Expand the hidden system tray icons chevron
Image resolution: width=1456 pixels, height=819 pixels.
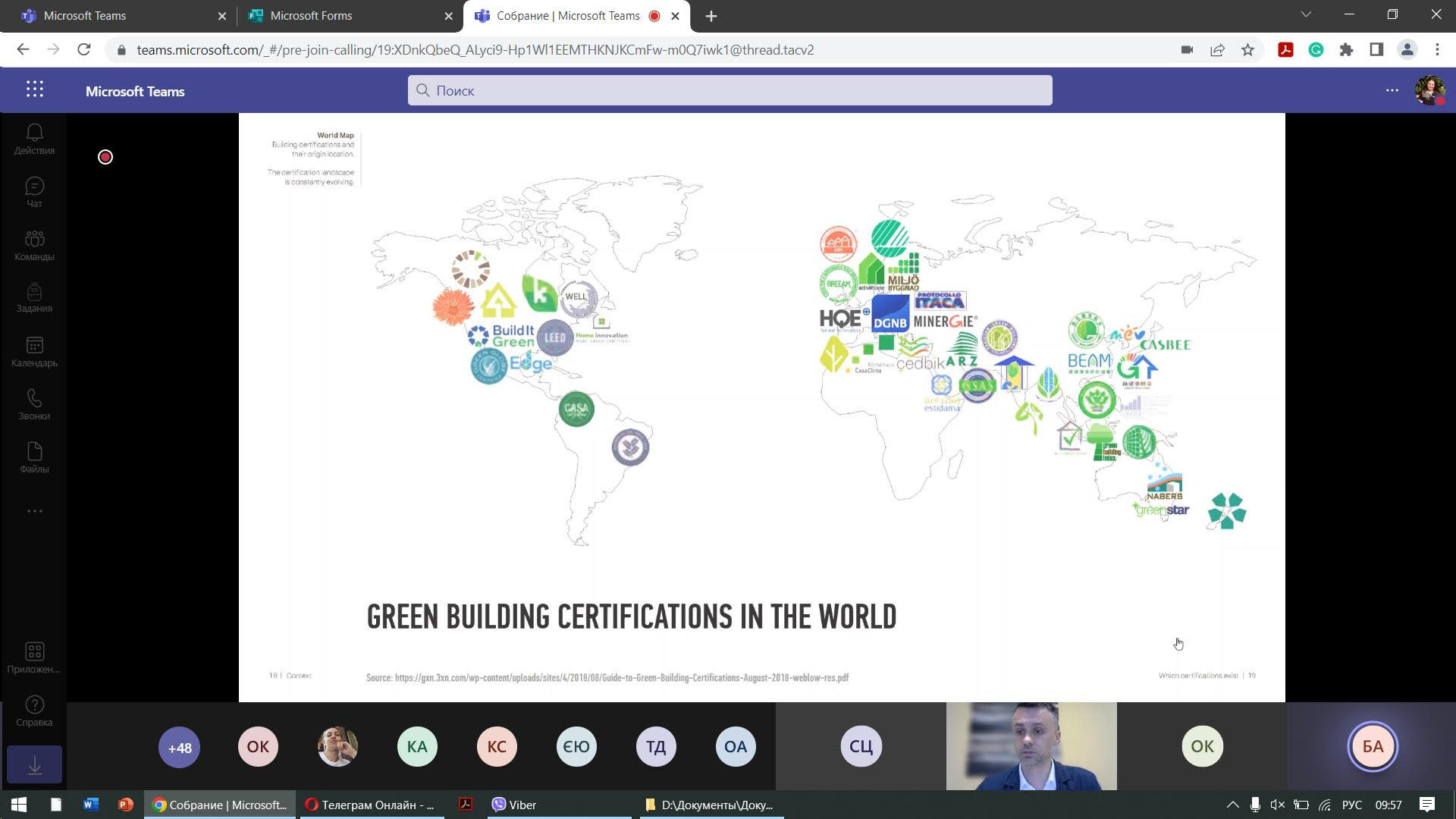pyautogui.click(x=1232, y=805)
